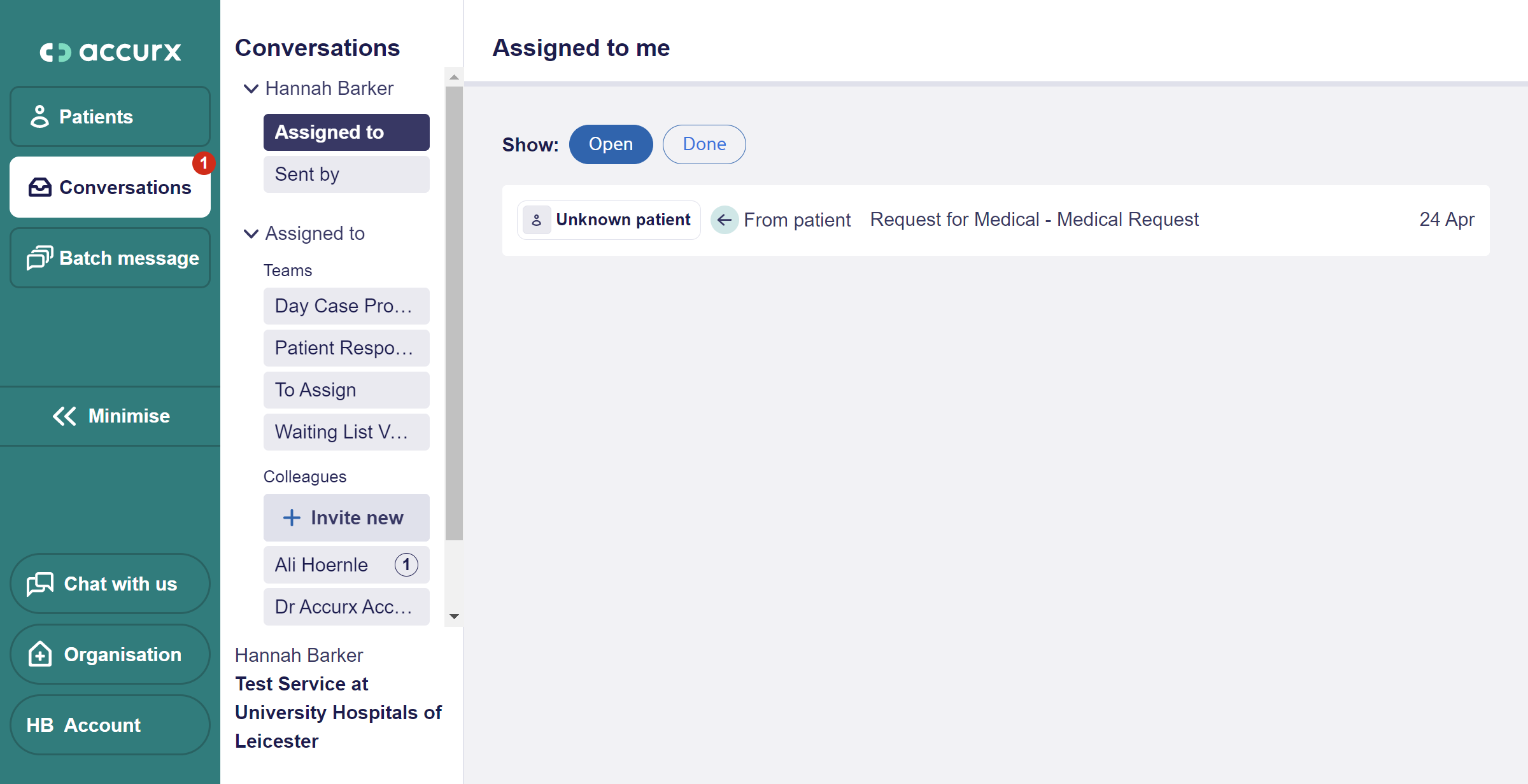Select Assigned to menu item
The image size is (1528, 784).
tap(344, 131)
